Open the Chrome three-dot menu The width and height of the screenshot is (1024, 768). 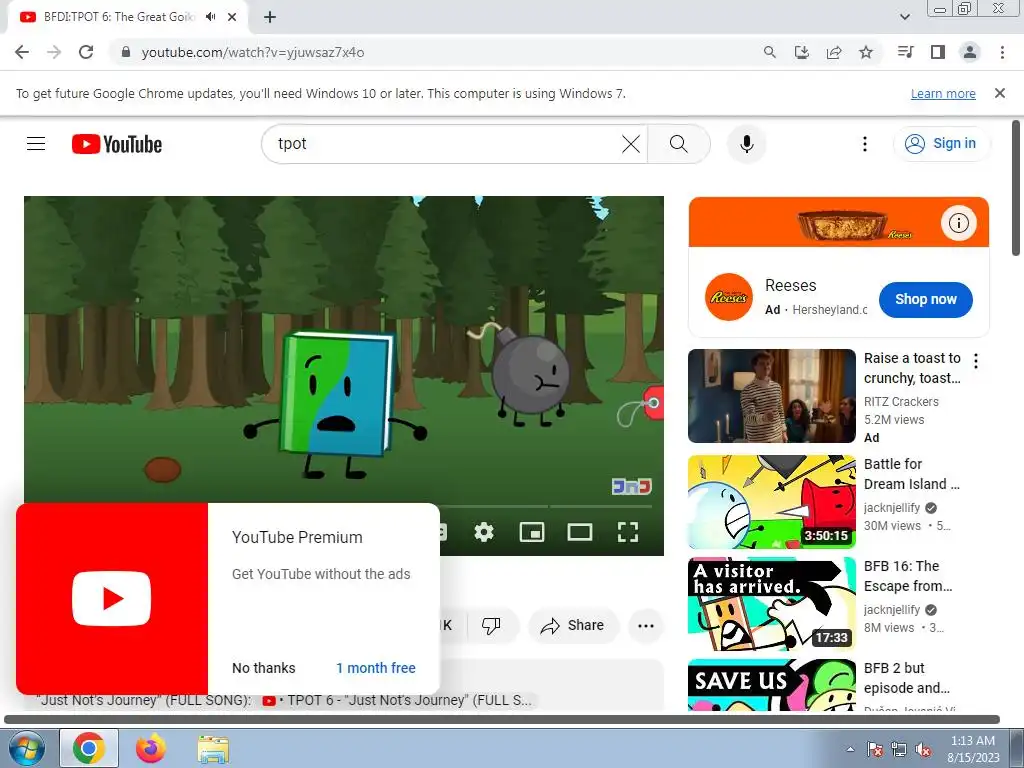[1002, 52]
